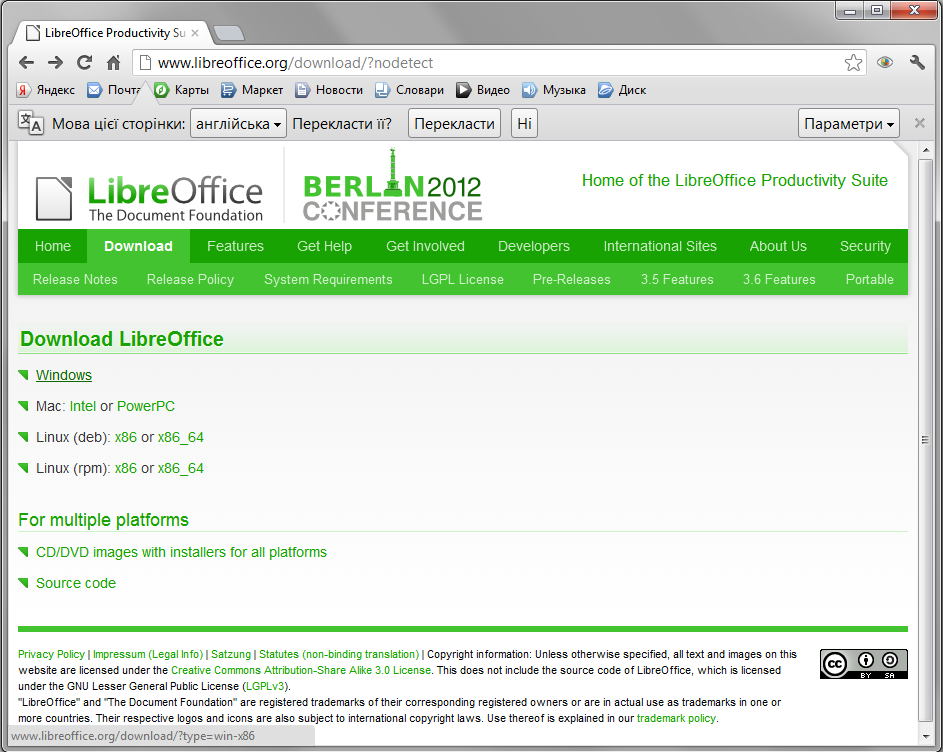Open CD/DVD images with installers link
The image size is (943, 752).
tap(181, 552)
